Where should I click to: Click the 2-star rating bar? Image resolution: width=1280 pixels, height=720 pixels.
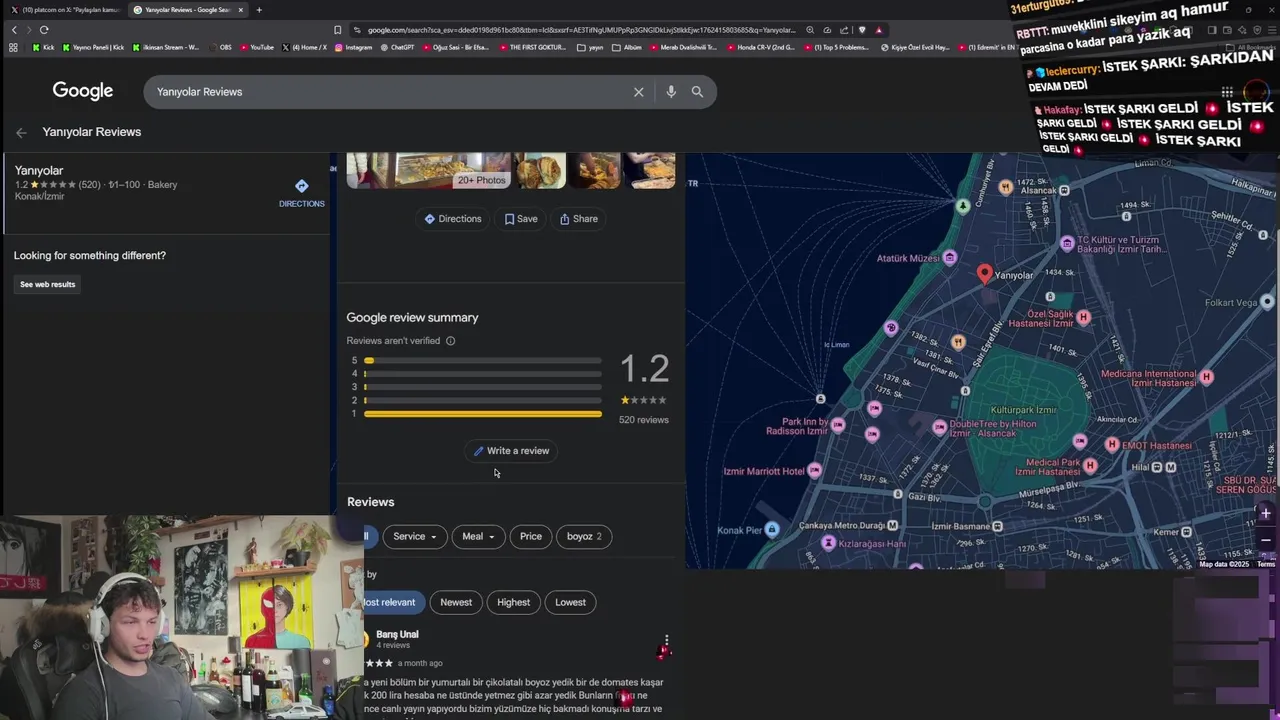[482, 400]
